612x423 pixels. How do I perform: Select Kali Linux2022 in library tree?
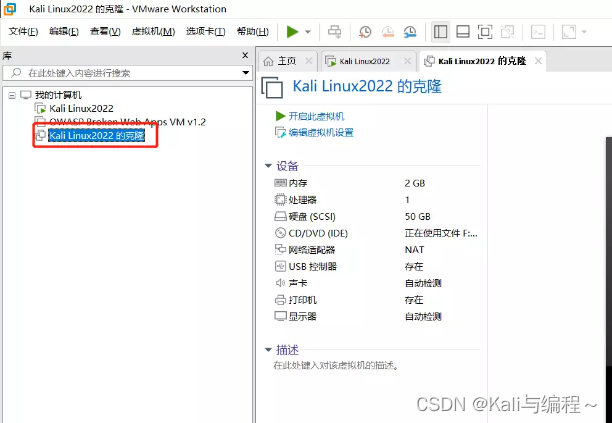81,108
